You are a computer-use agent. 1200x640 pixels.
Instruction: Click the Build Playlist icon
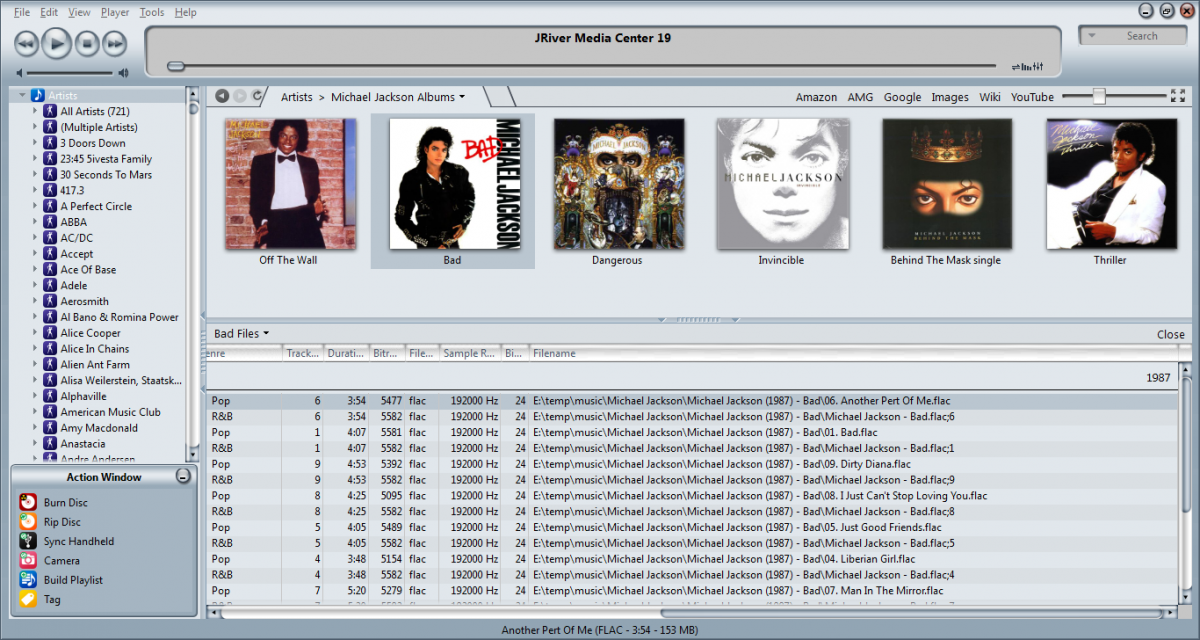point(28,580)
